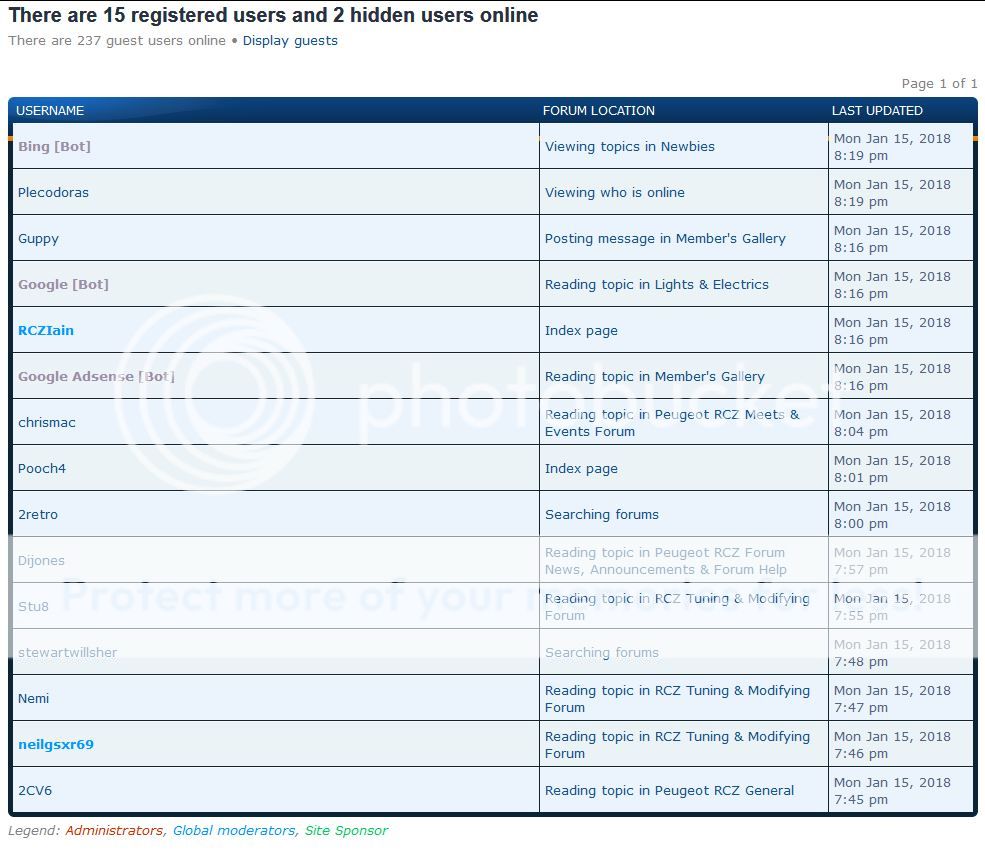Sort by Forum Location column header
Viewport: 985px width, 862px height.
599,111
